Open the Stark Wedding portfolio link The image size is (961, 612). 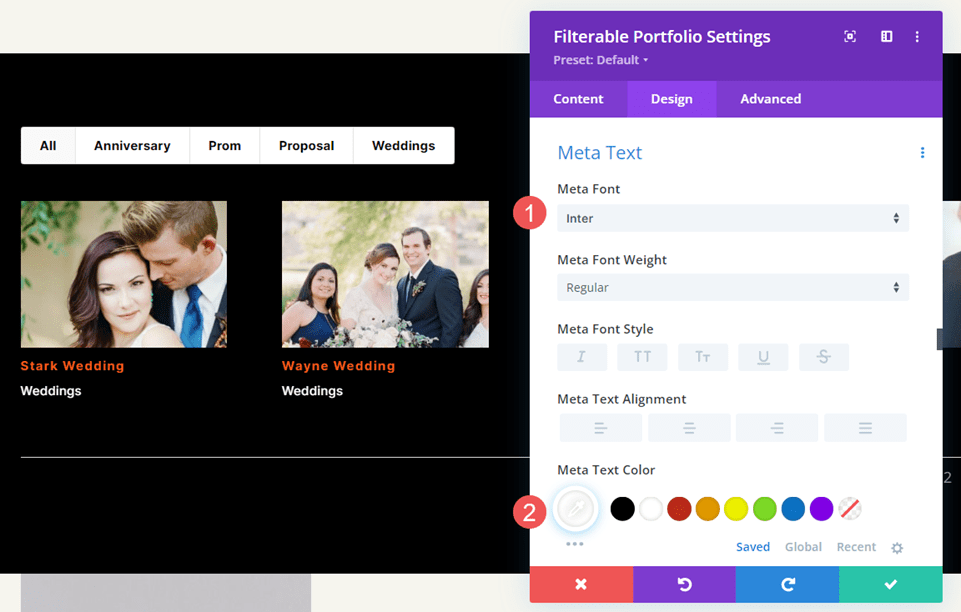[72, 365]
